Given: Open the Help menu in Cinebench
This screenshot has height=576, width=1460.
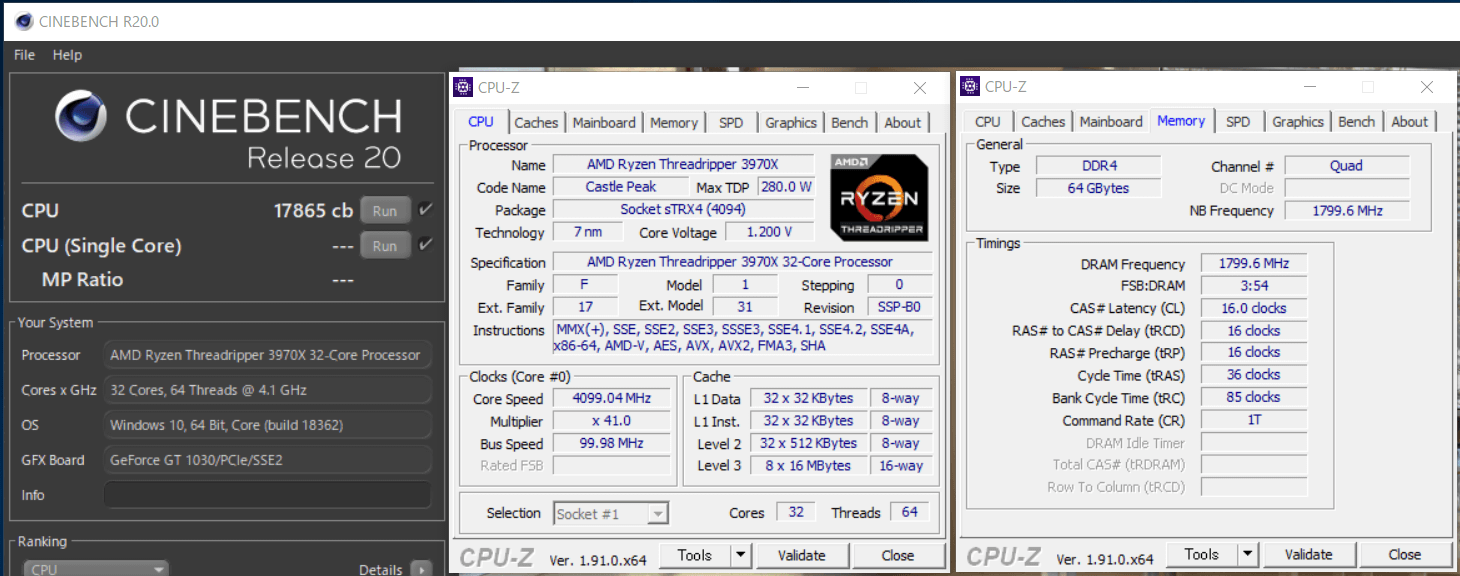Looking at the screenshot, I should (x=67, y=55).
